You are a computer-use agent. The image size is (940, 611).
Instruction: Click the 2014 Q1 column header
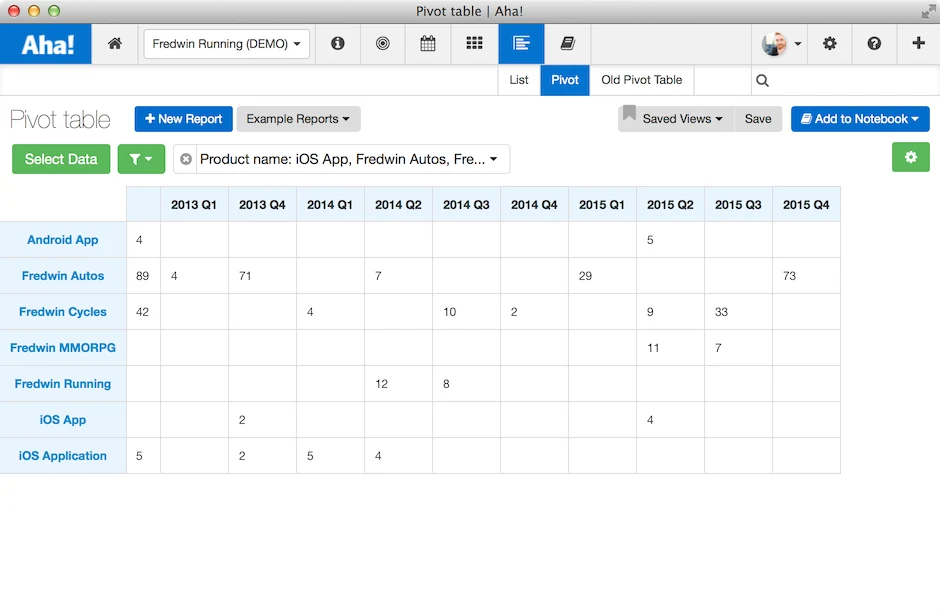(x=330, y=204)
